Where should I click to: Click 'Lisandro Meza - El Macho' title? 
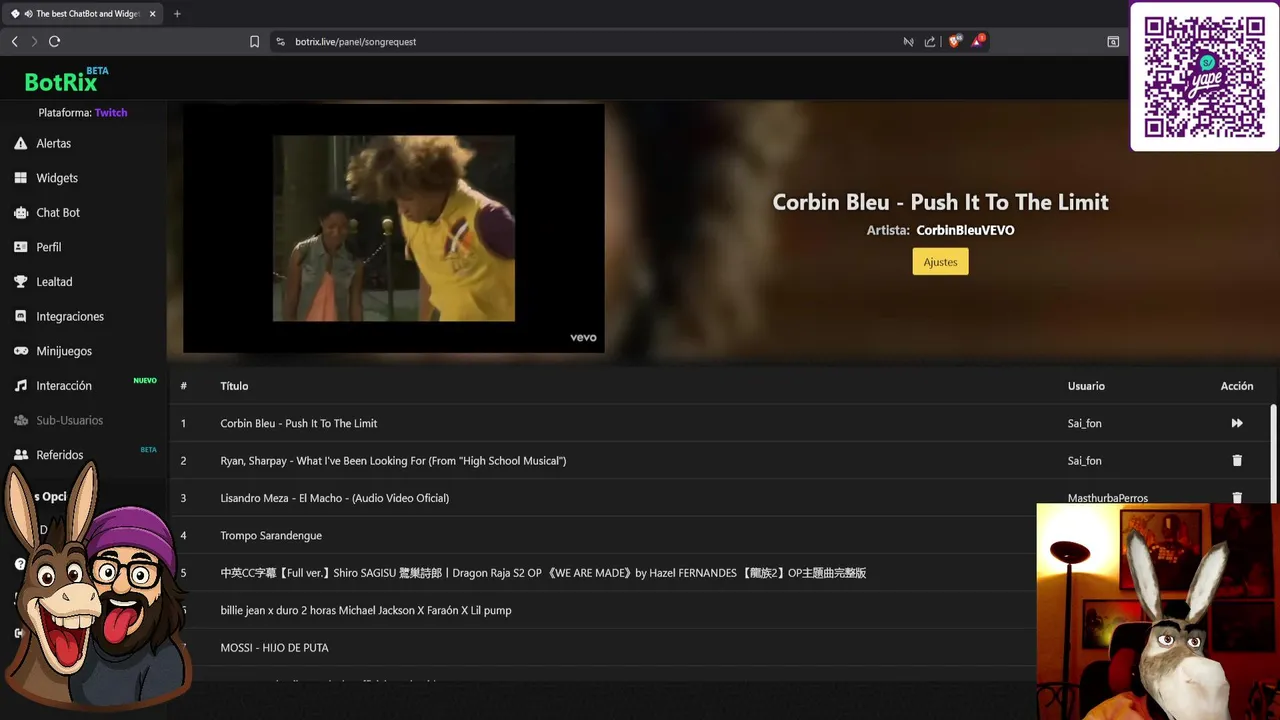335,498
